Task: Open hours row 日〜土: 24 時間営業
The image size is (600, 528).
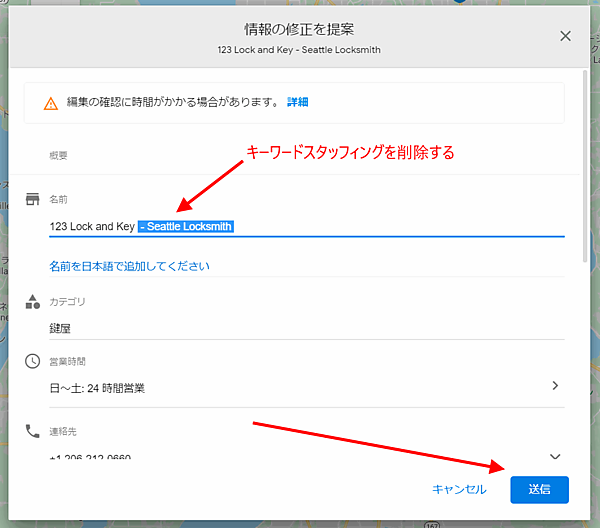Action: coord(307,388)
